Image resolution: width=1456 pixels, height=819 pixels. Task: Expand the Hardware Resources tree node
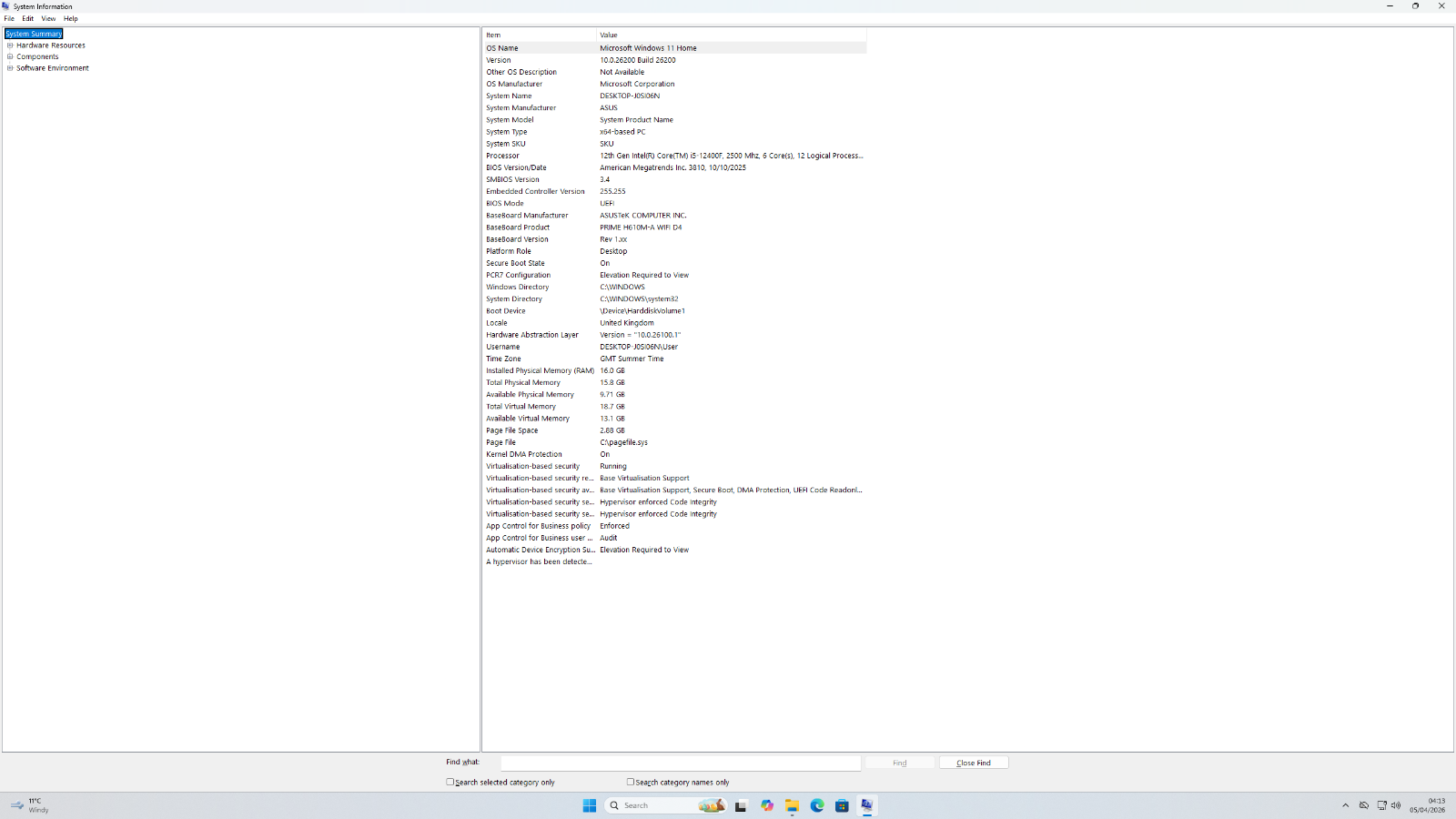[x=10, y=45]
